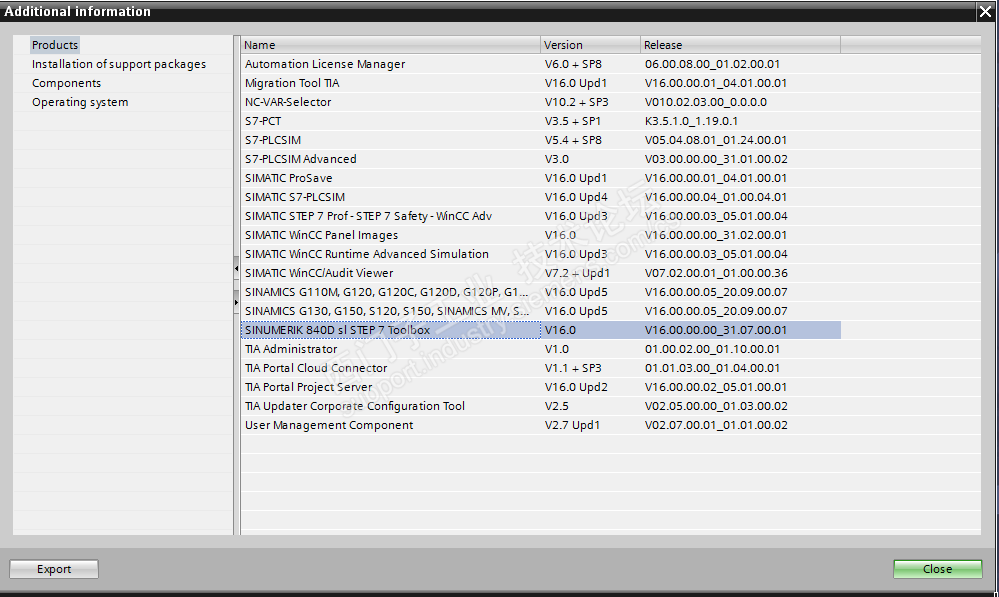The height and width of the screenshot is (597, 999).
Task: Sort by the Version column header
Action: (x=591, y=45)
